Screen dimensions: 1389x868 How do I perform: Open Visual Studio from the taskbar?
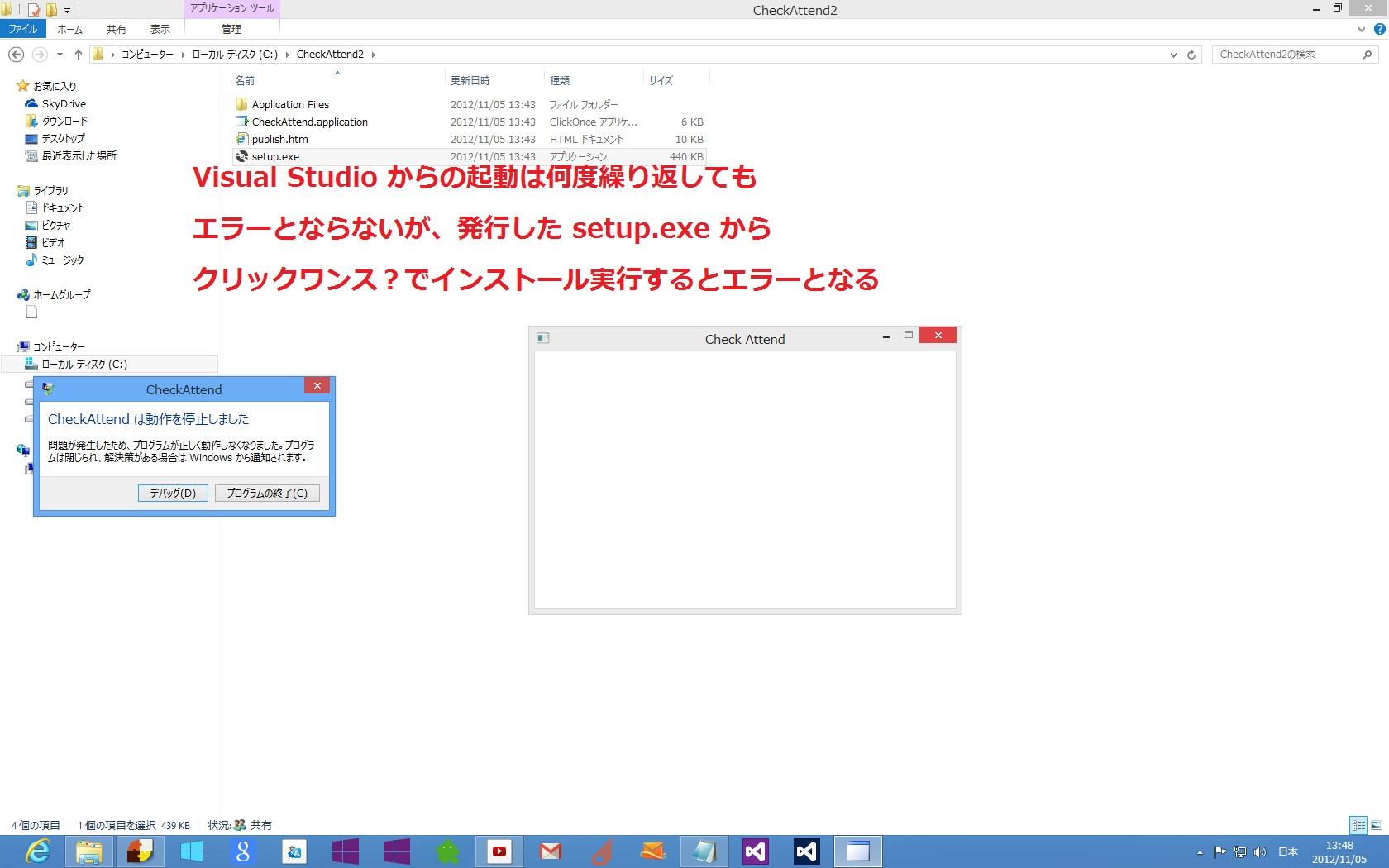755,851
